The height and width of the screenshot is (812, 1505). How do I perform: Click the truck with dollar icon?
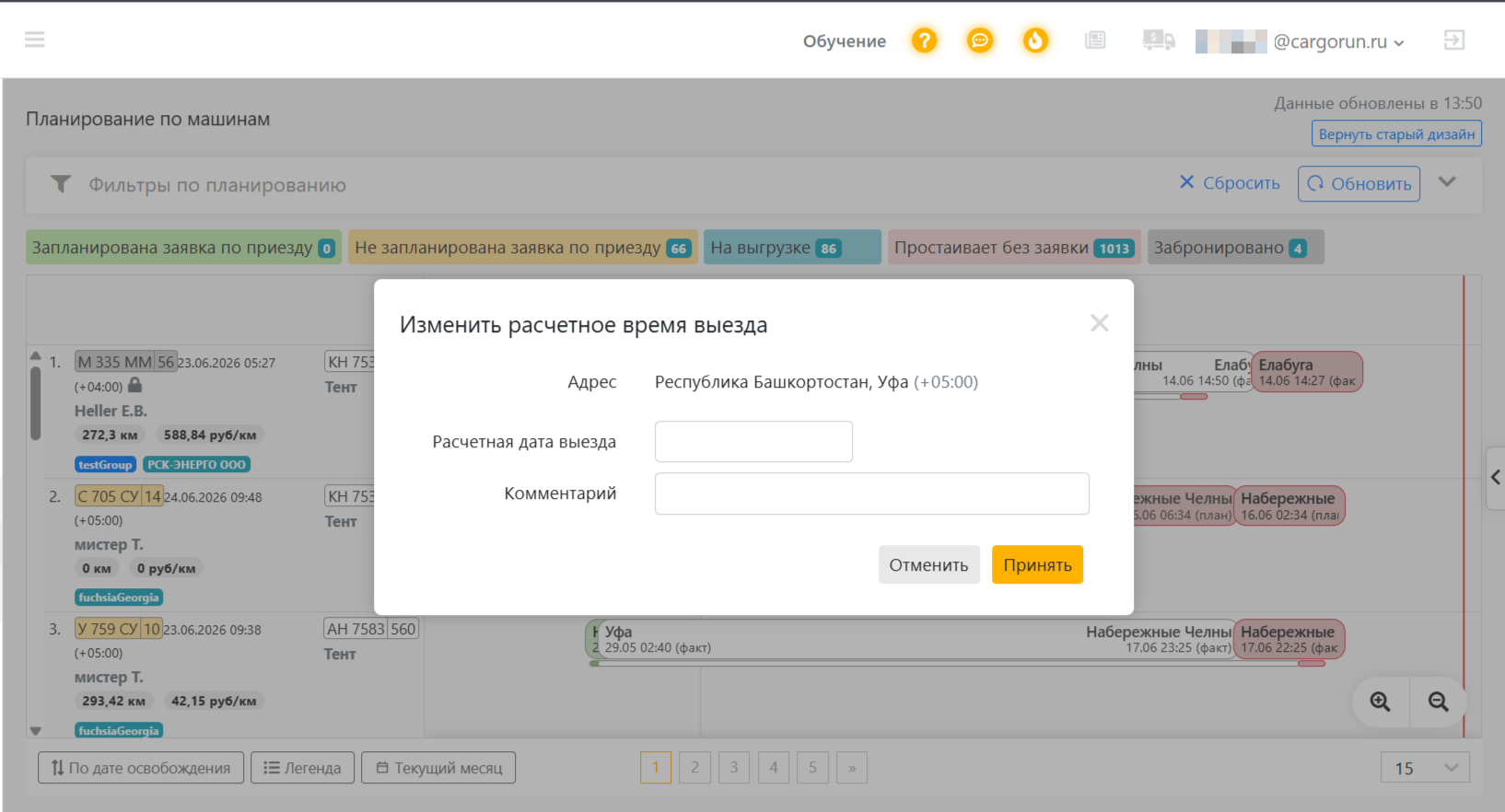tap(1158, 41)
